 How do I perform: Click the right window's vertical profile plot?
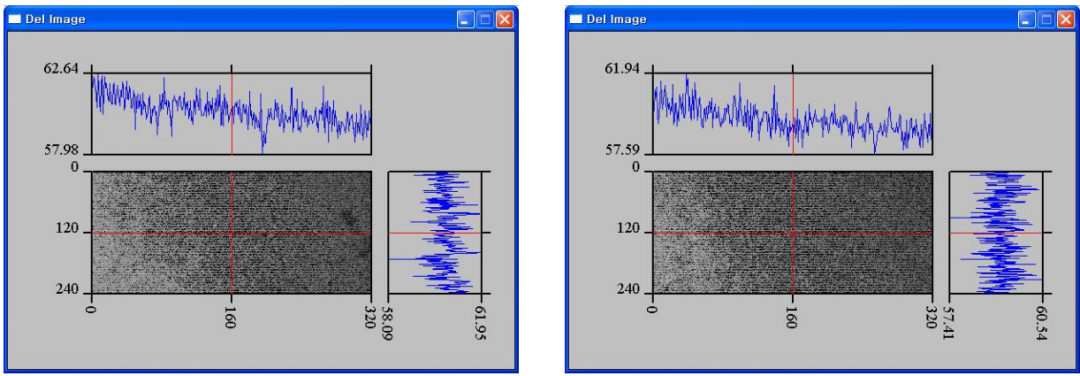point(996,232)
